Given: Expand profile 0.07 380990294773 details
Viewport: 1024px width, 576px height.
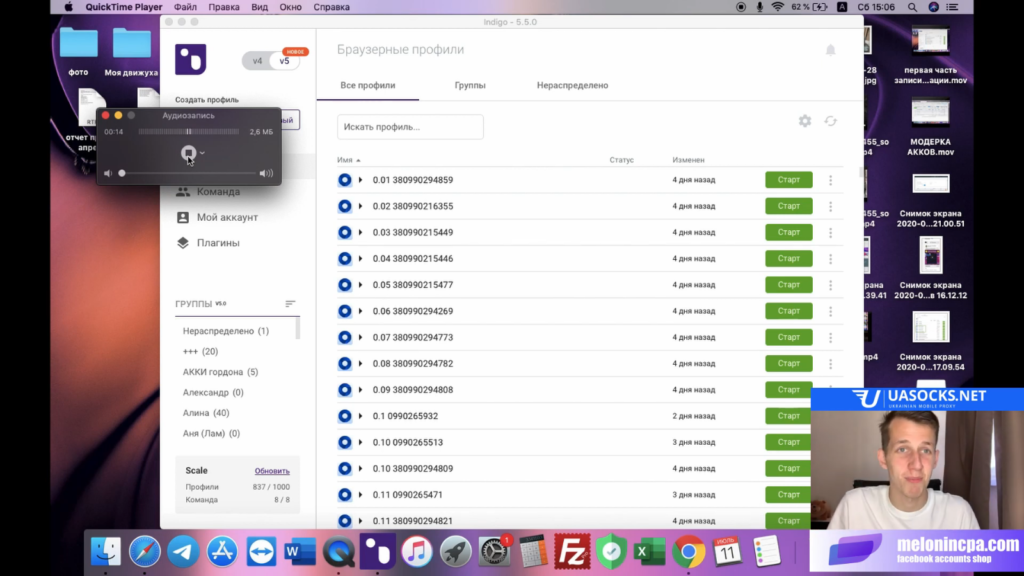Looking at the screenshot, I should (360, 338).
